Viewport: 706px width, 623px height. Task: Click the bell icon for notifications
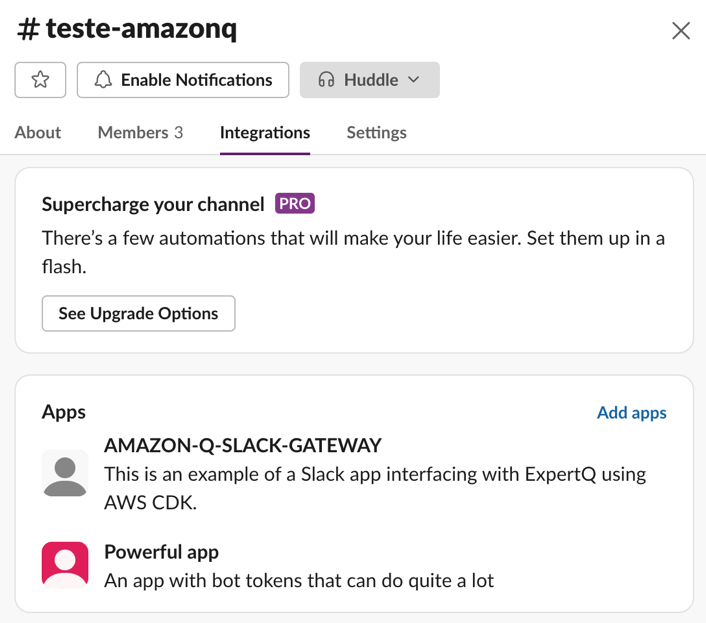[103, 80]
